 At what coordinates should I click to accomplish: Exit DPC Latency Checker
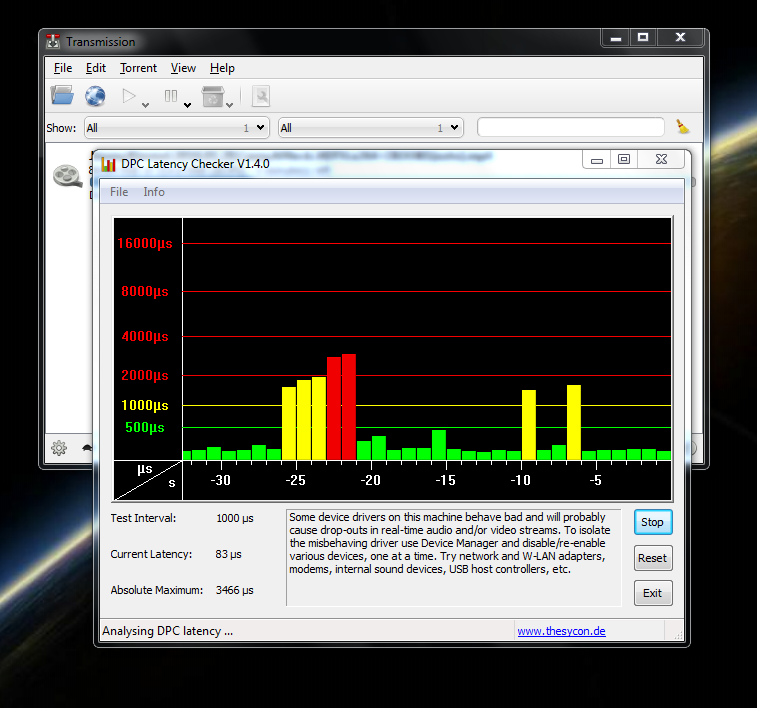pyautogui.click(x=653, y=593)
